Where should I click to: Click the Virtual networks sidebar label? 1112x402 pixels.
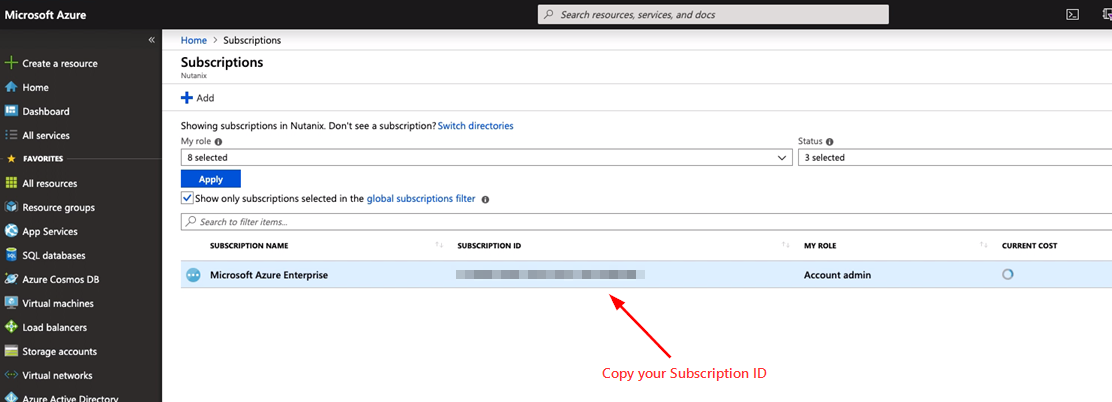(x=57, y=375)
